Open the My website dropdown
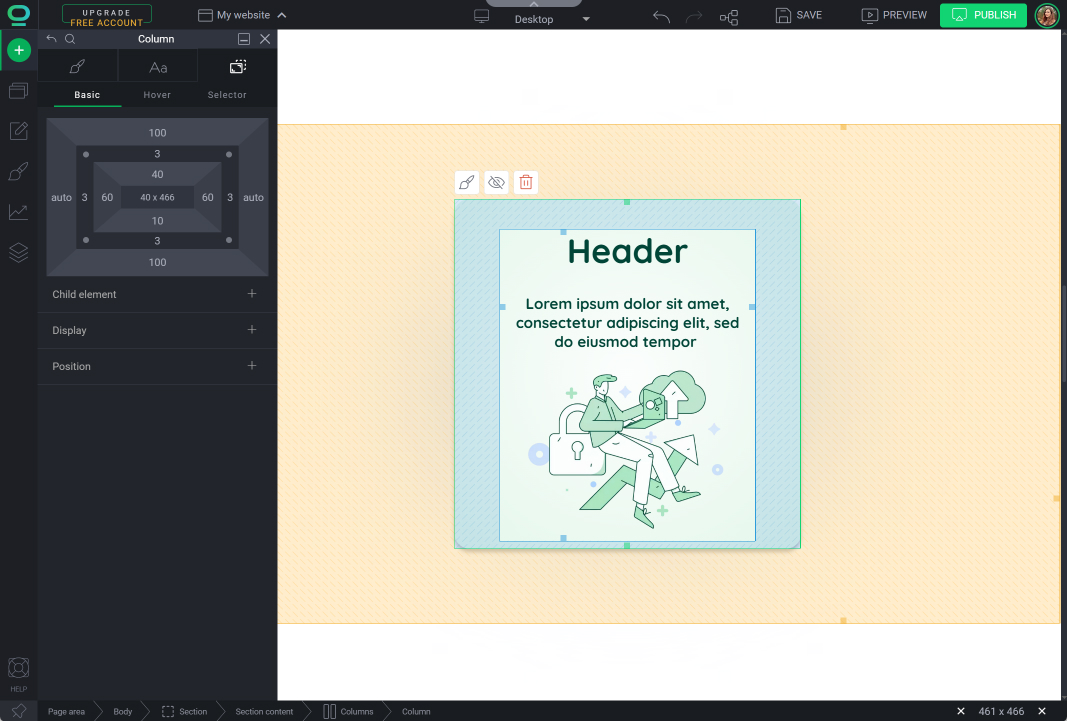 click(x=242, y=15)
